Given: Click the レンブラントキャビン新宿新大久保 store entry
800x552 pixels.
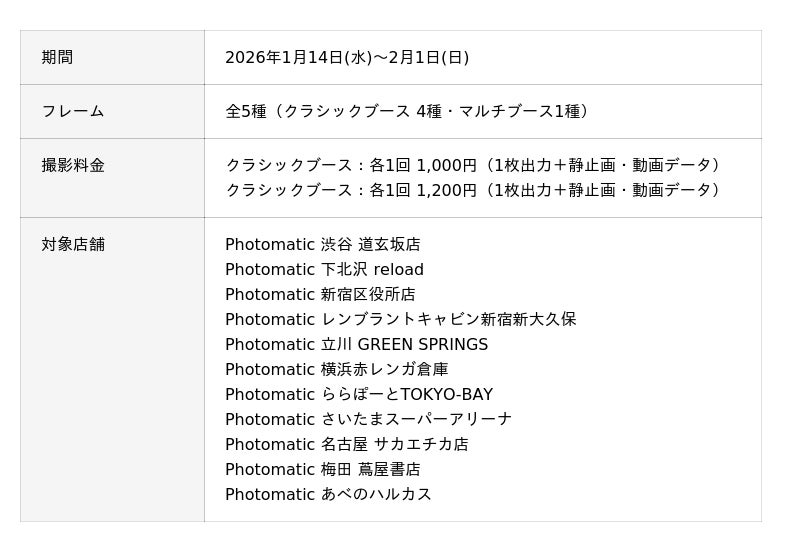Looking at the screenshot, I should tap(400, 320).
